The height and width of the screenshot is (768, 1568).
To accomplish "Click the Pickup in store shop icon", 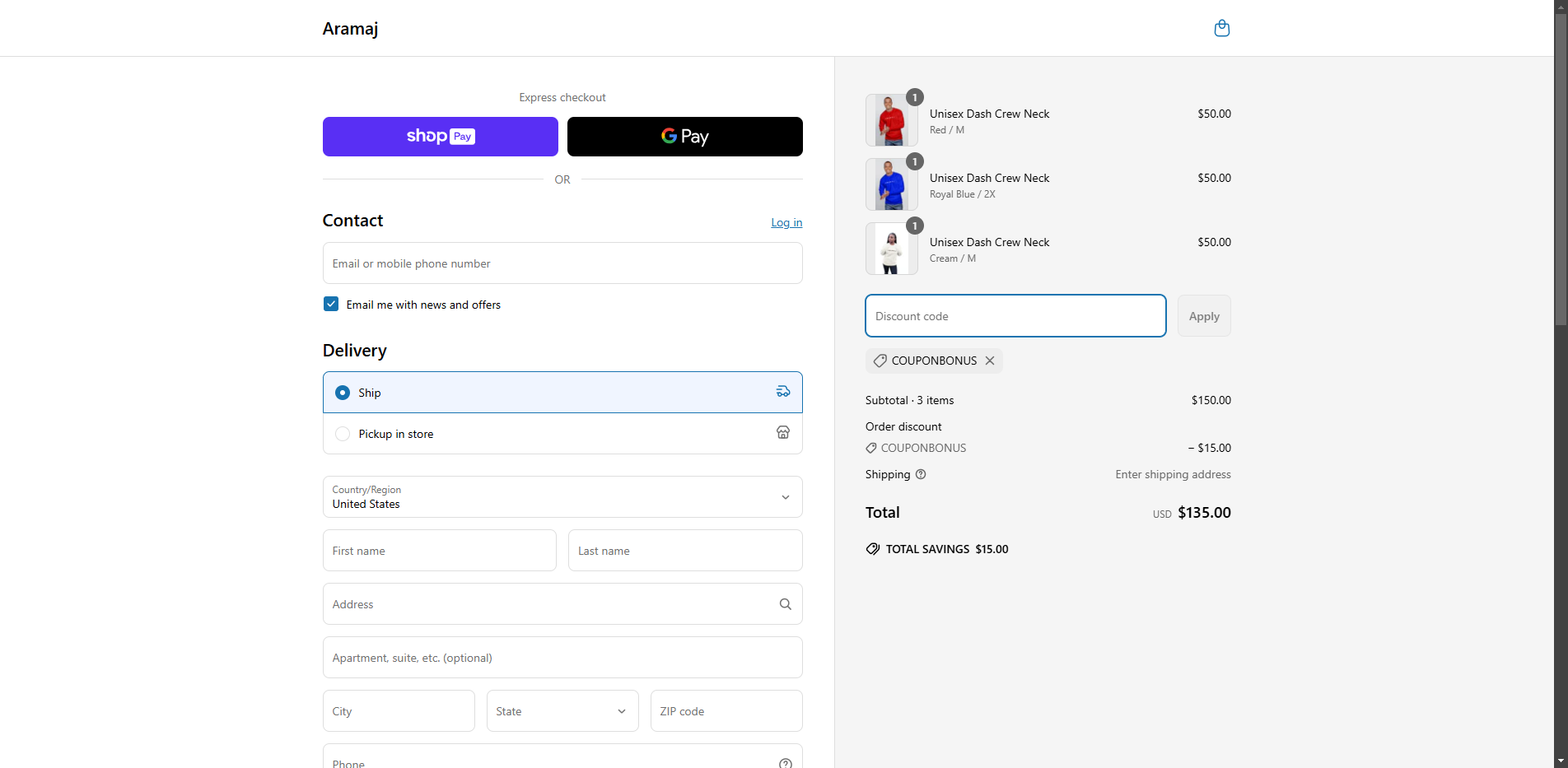I will coord(783,433).
